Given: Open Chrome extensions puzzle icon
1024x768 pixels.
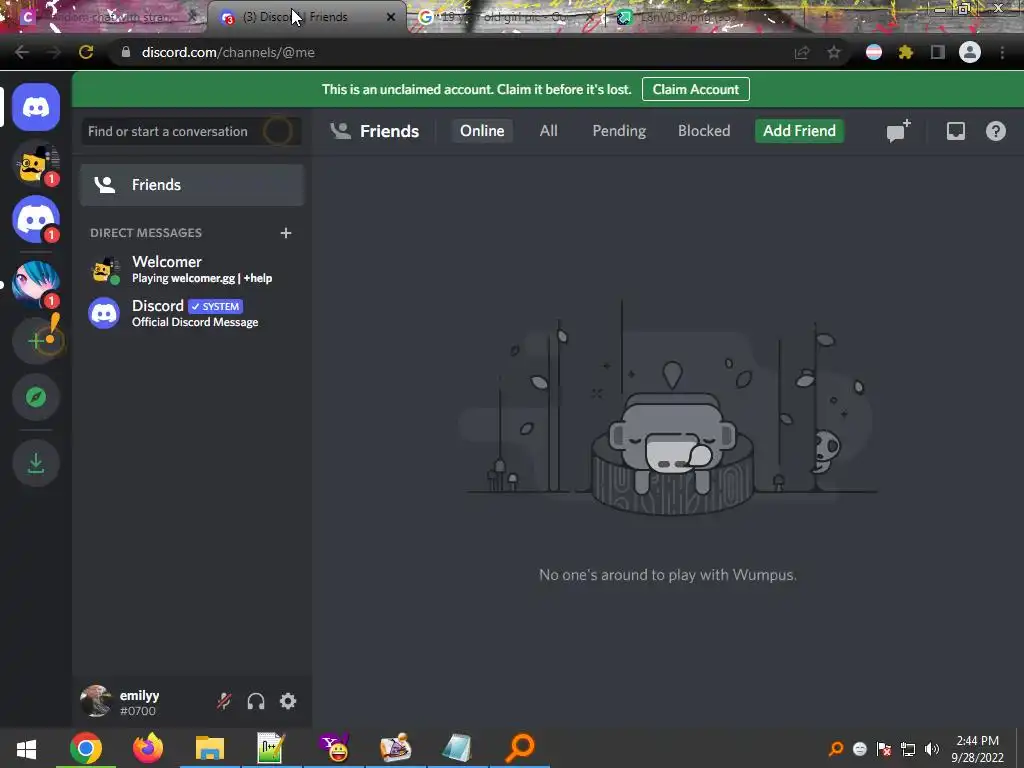Looking at the screenshot, I should (905, 52).
